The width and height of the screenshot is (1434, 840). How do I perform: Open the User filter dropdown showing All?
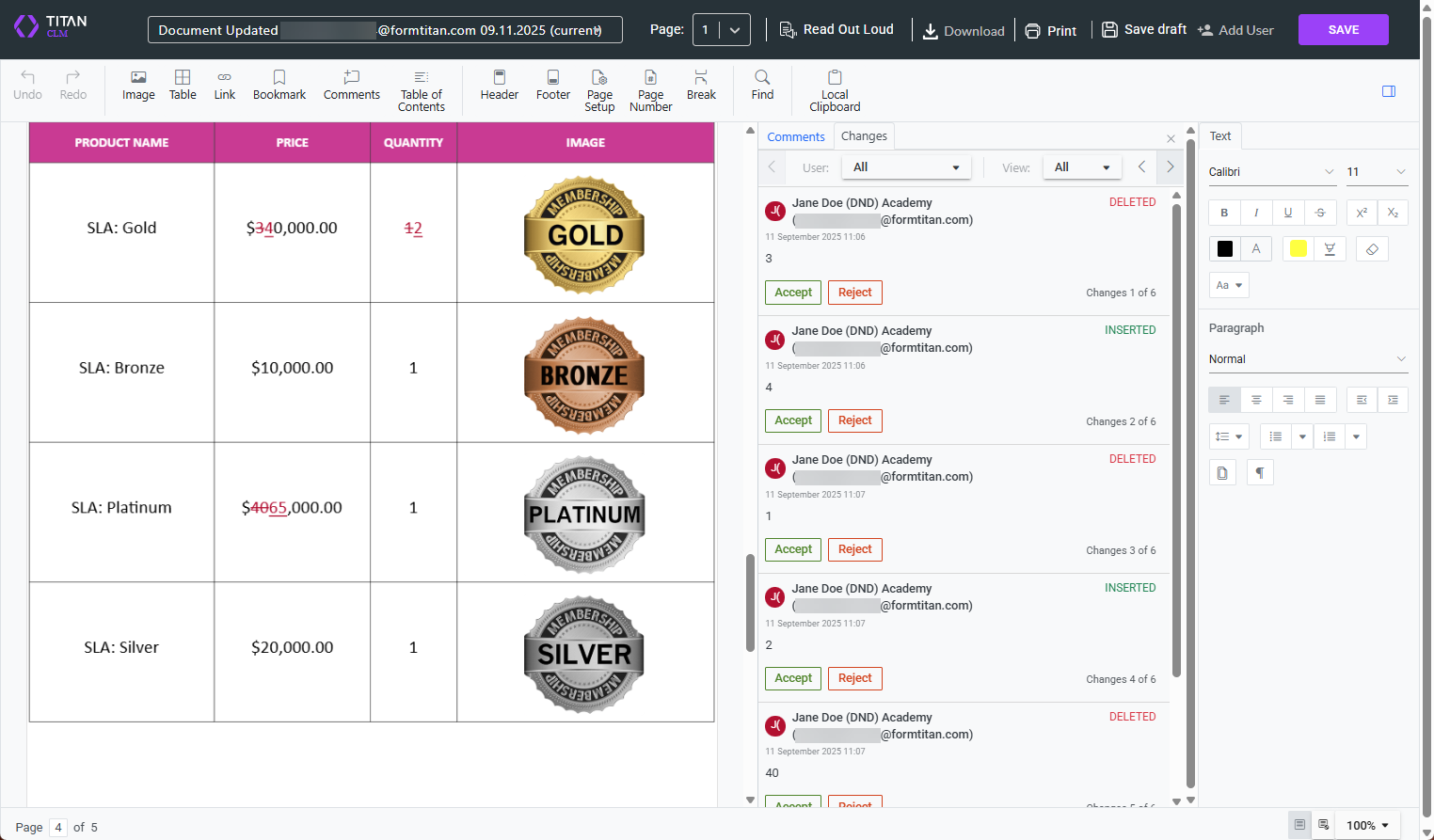click(905, 166)
